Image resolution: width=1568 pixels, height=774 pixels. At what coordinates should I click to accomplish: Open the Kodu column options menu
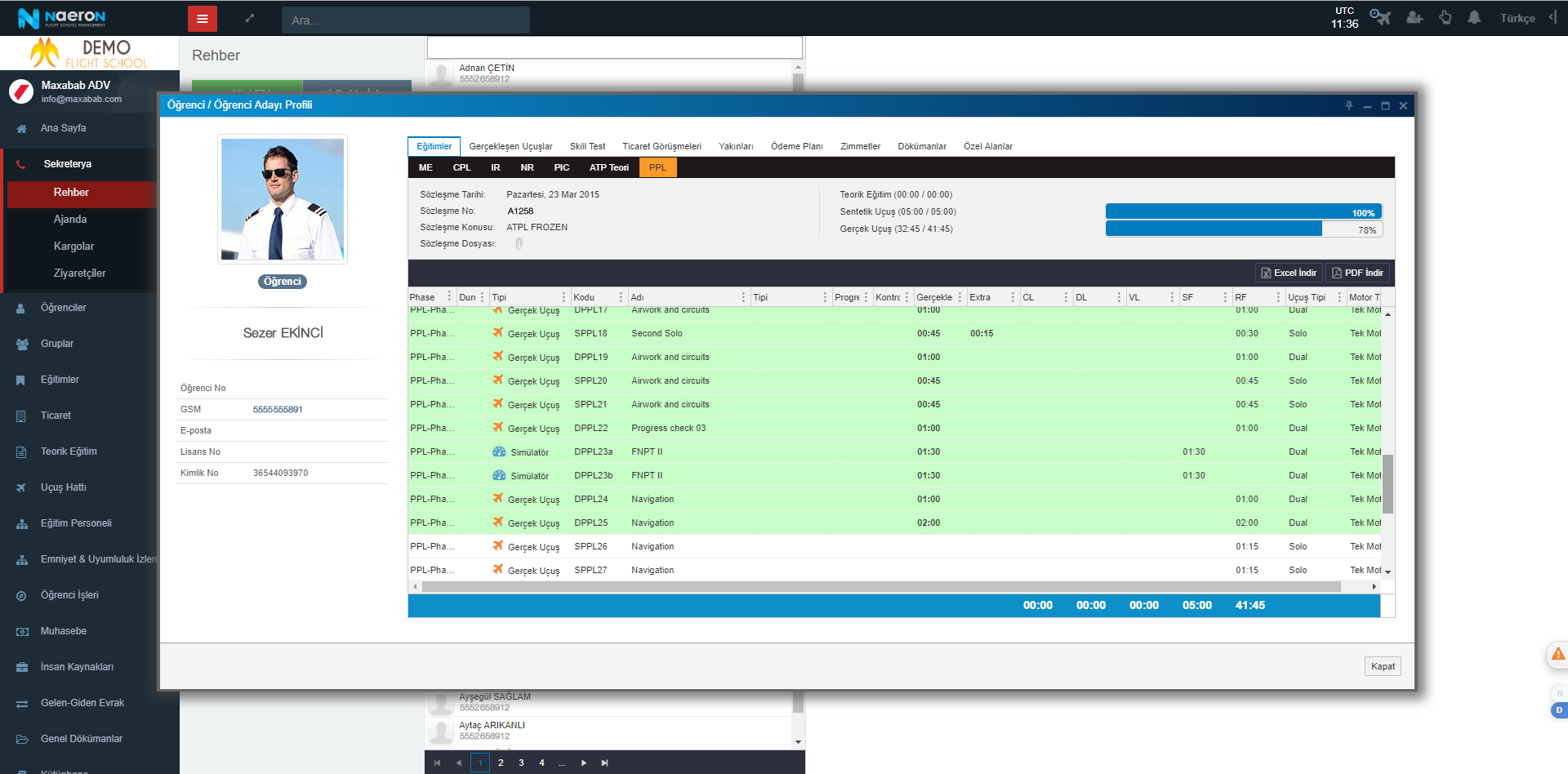[621, 297]
